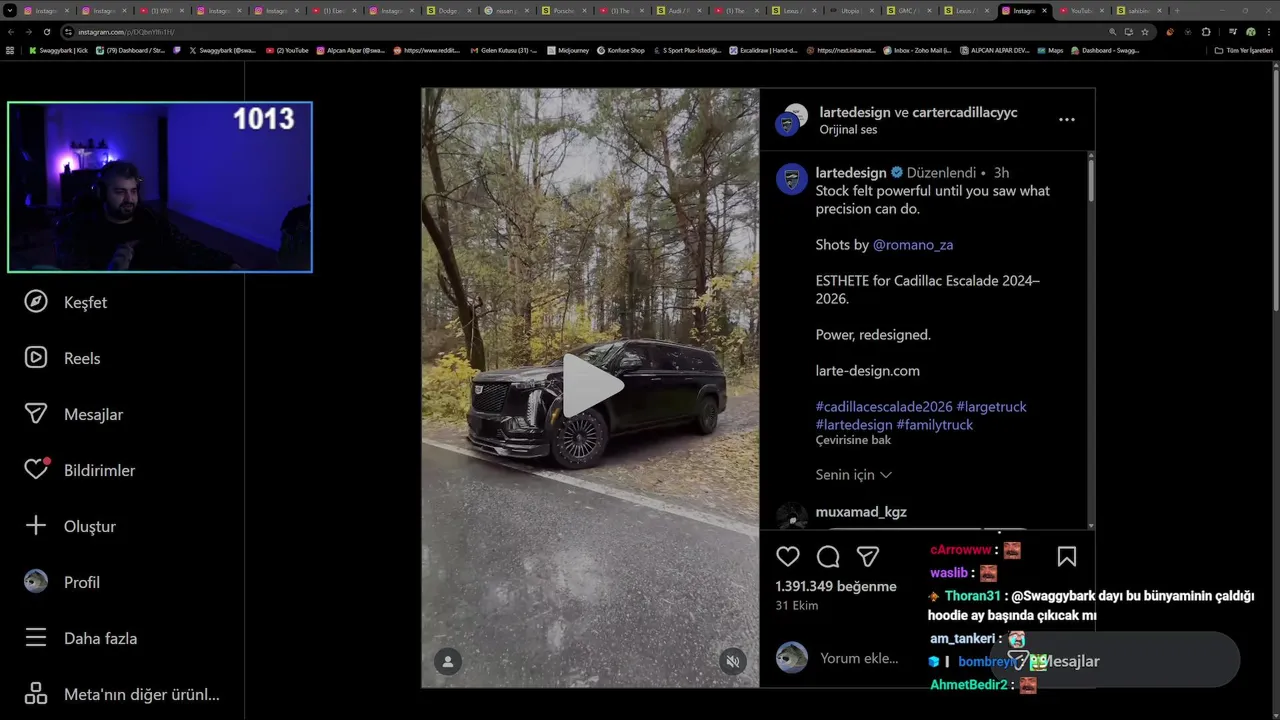Switch to the sahibinden tab
This screenshot has width=1280, height=720.
pyautogui.click(x=1138, y=10)
